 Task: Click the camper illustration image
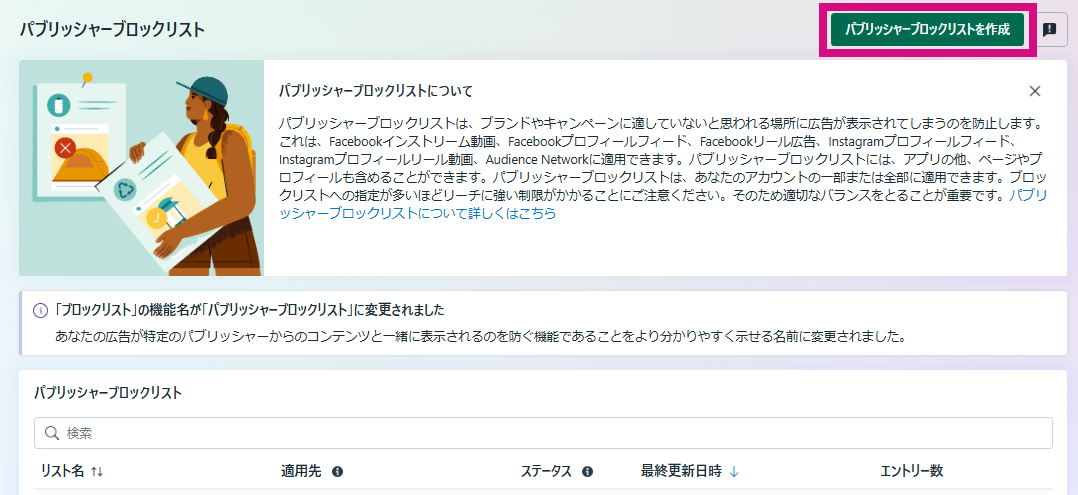pos(142,168)
